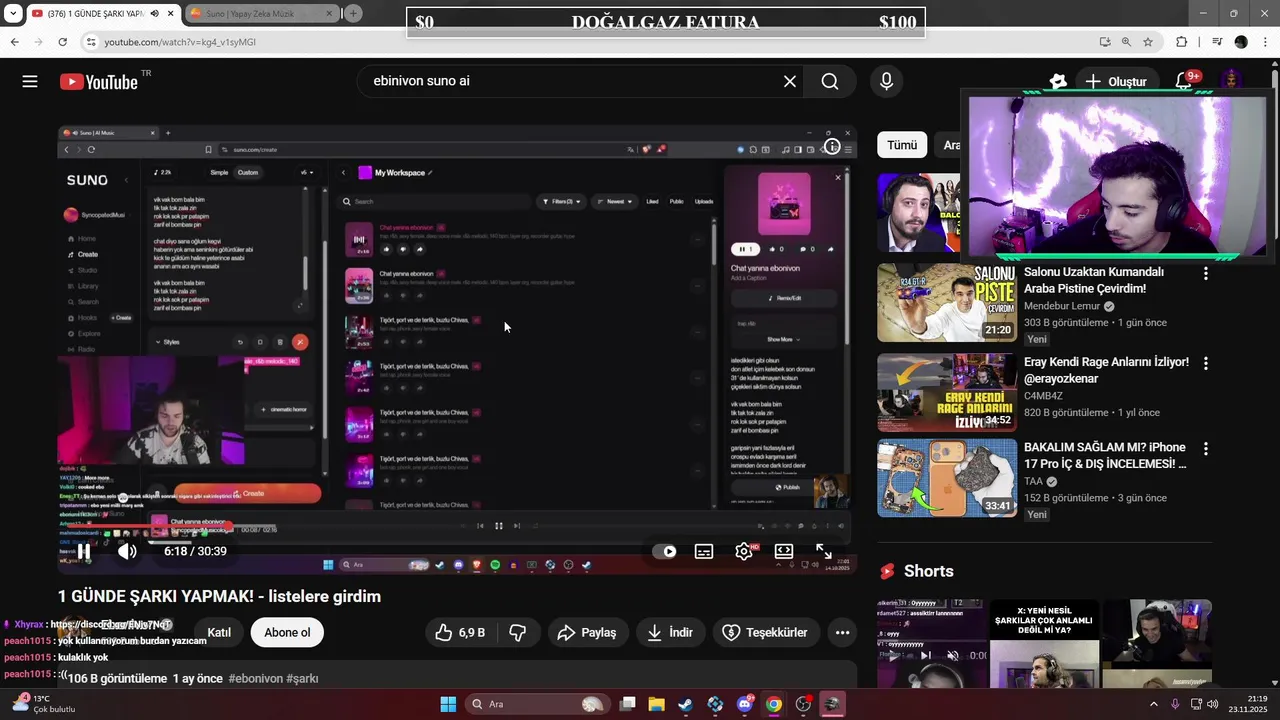1280x720 pixels.
Task: Open Task View on the taskbar
Action: pyautogui.click(x=627, y=704)
